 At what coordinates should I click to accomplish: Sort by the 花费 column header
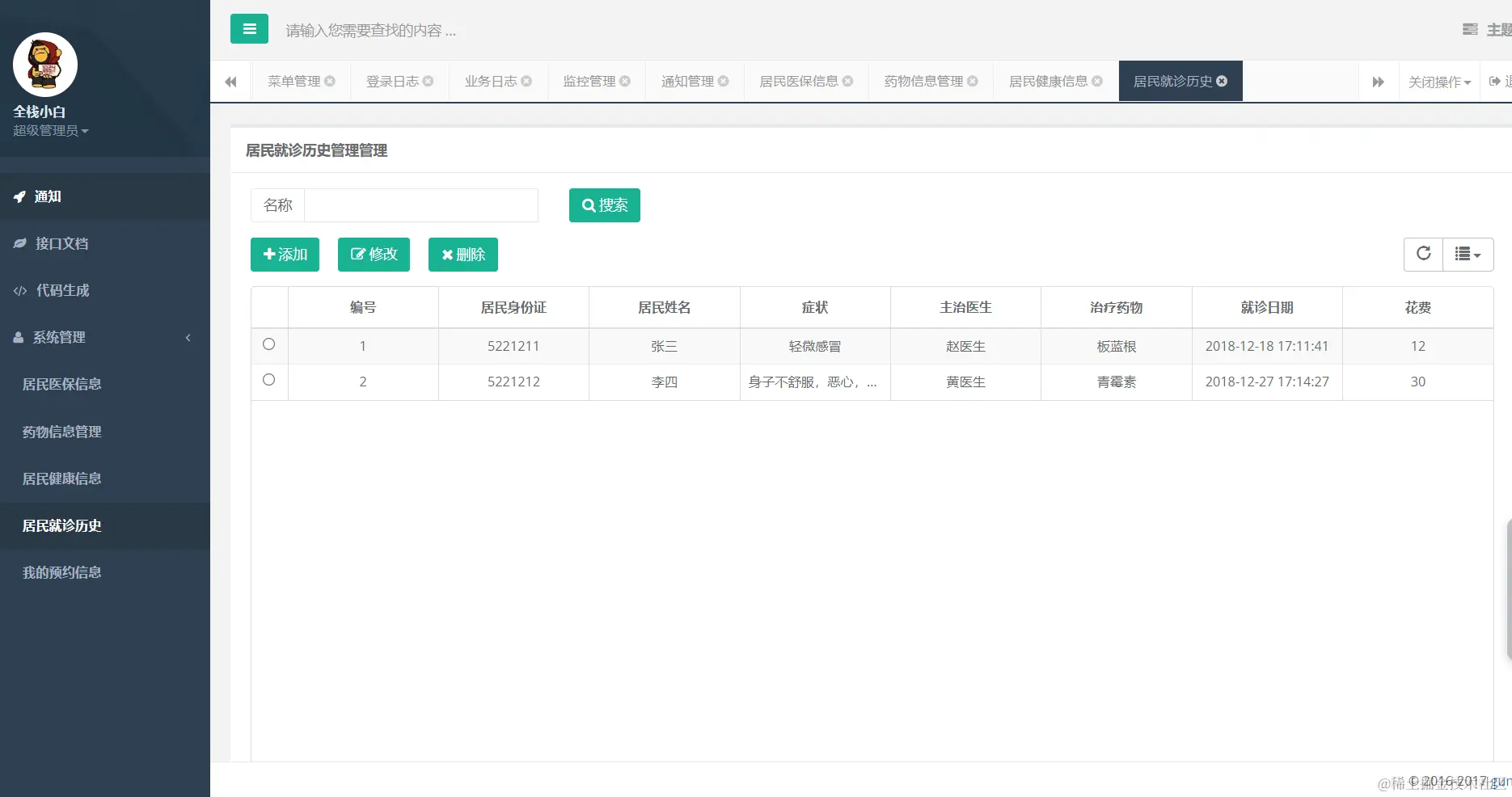(1418, 307)
